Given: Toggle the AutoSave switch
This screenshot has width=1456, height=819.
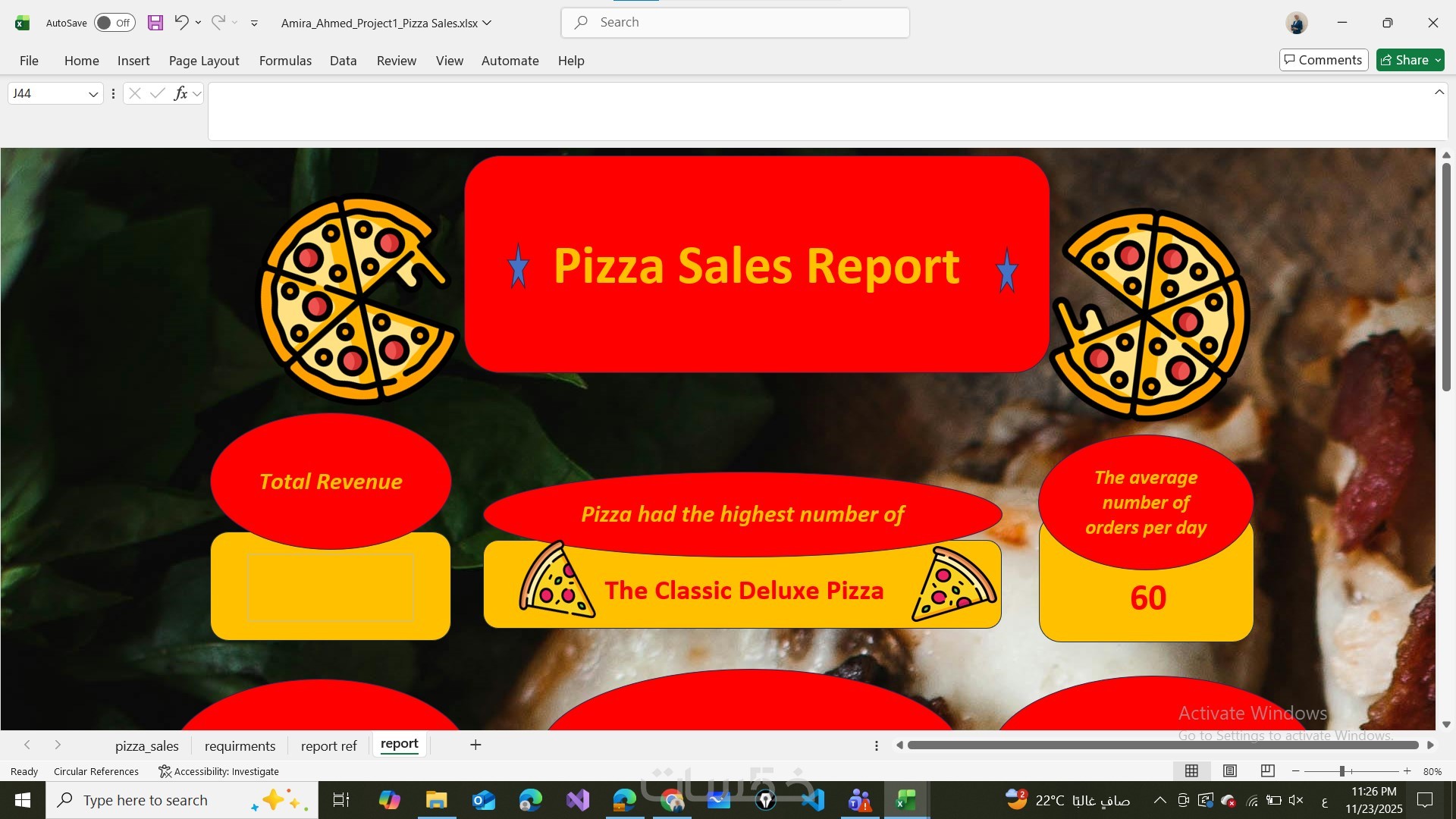Looking at the screenshot, I should 115,23.
